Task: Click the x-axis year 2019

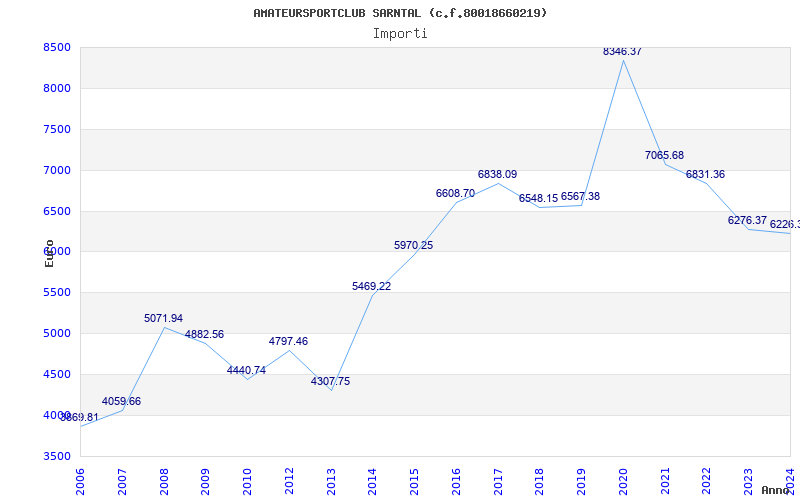Action: coord(581,482)
